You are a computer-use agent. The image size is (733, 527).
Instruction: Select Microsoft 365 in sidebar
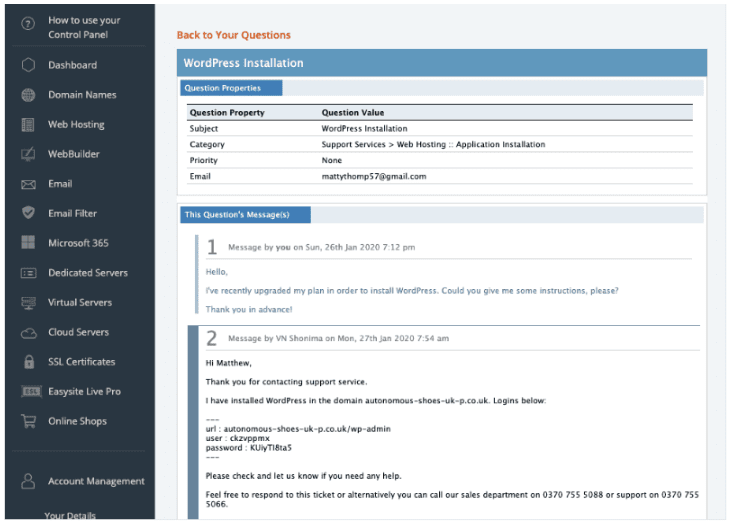click(x=78, y=243)
